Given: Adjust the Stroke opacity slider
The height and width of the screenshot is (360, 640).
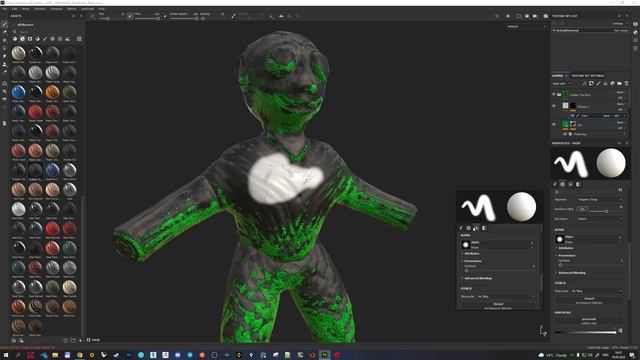Looking at the screenshot, I should tap(184, 18).
